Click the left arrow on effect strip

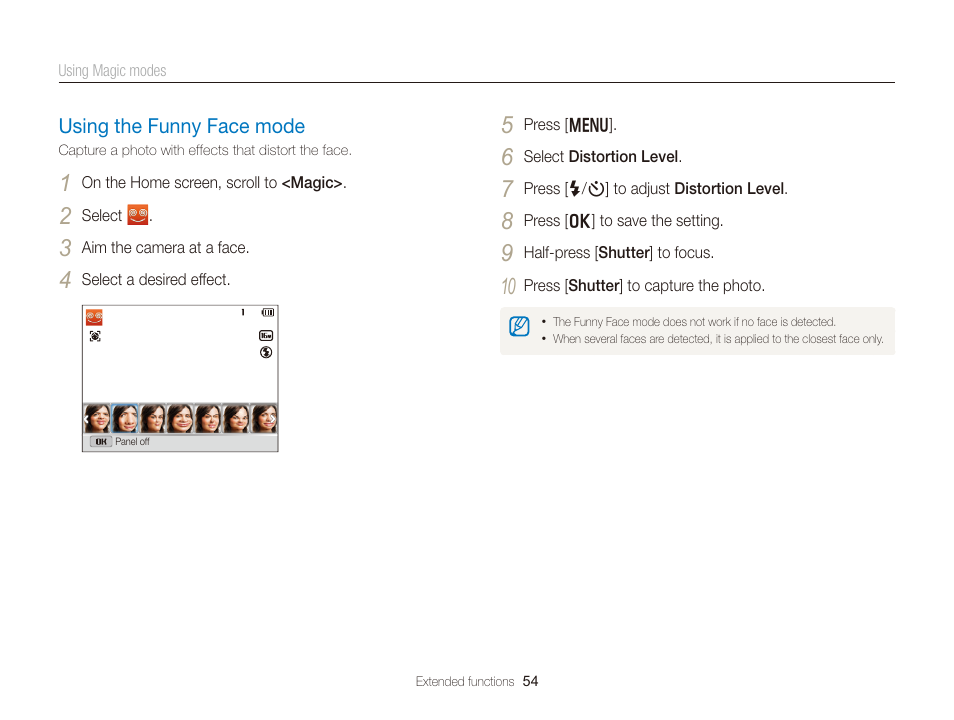pyautogui.click(x=85, y=419)
